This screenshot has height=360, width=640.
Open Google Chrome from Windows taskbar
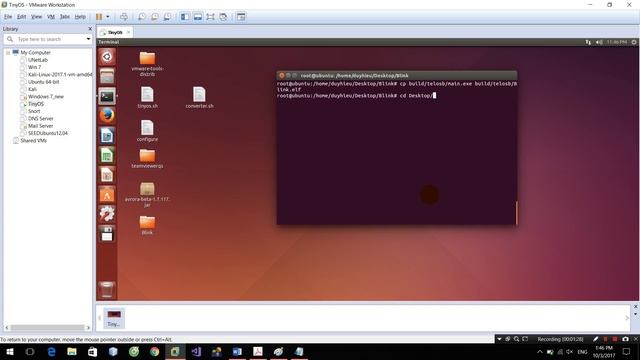154,352
